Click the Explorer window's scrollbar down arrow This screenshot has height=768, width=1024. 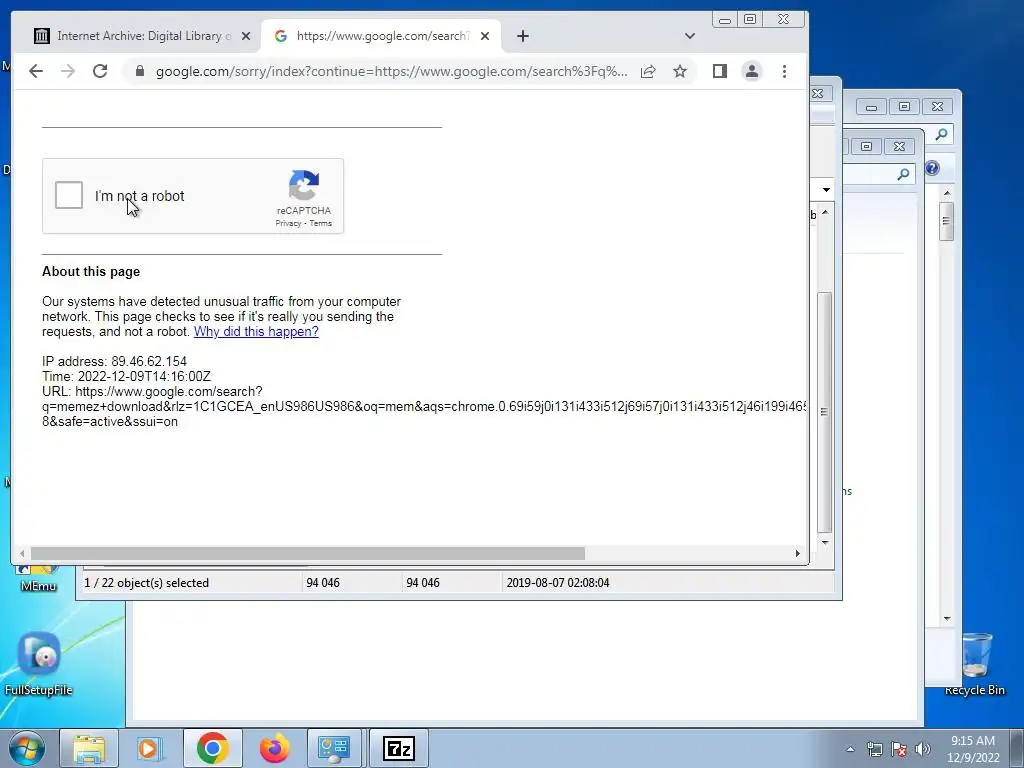pyautogui.click(x=947, y=618)
